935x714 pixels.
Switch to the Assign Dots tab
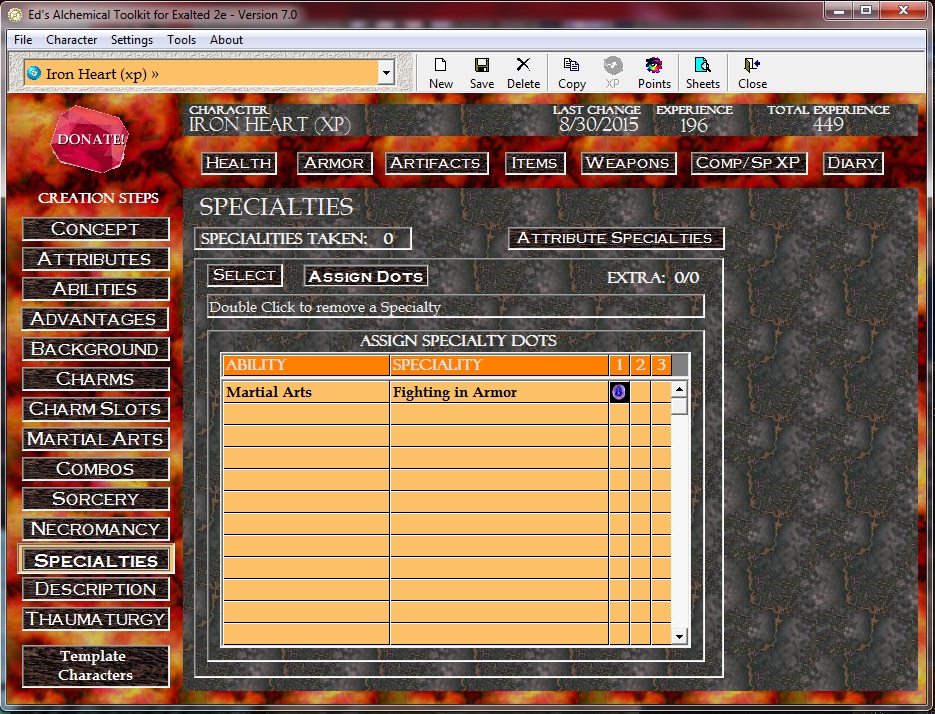tap(366, 276)
